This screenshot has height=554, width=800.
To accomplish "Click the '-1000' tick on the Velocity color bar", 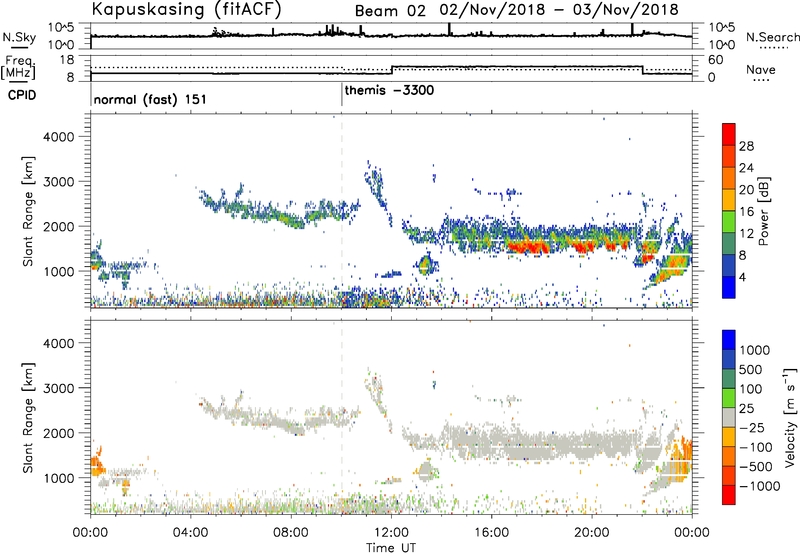I will (x=760, y=486).
